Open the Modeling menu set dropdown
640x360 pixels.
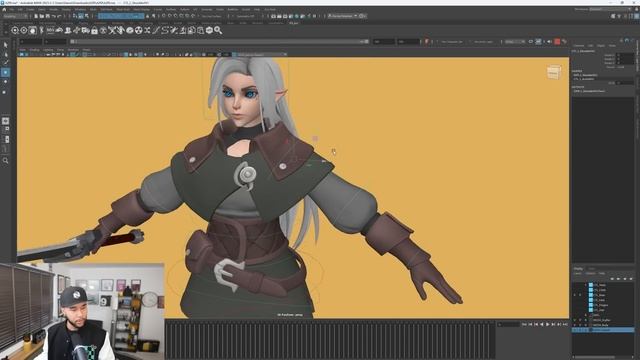[x=16, y=16]
